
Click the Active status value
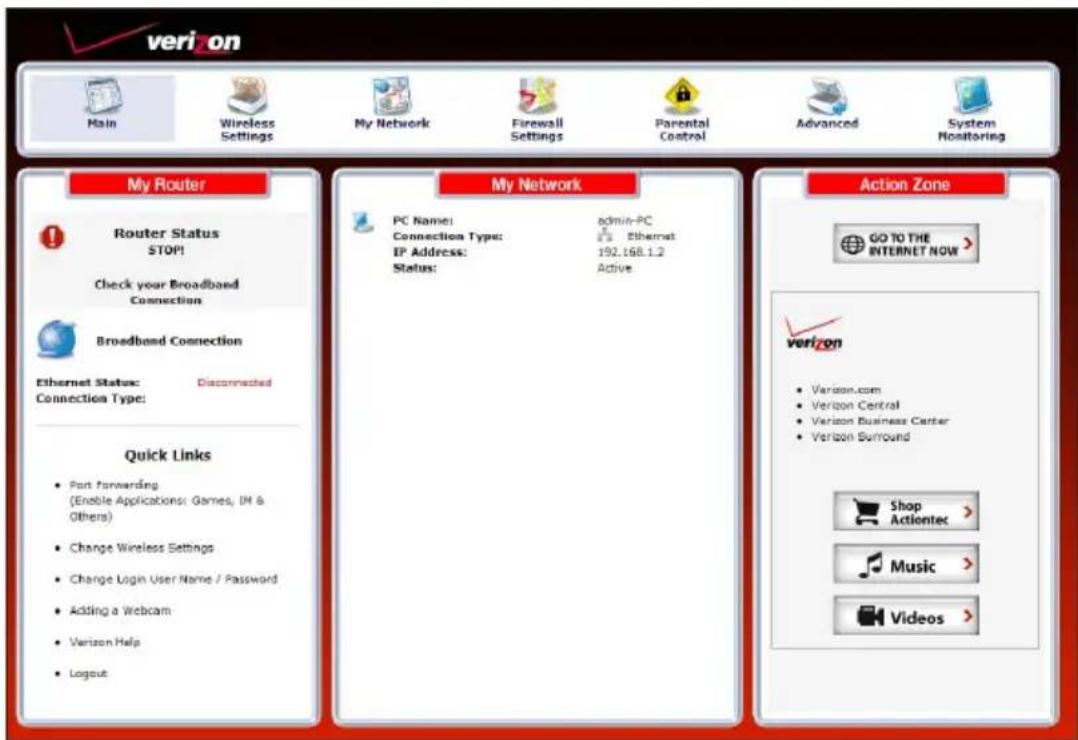(615, 268)
